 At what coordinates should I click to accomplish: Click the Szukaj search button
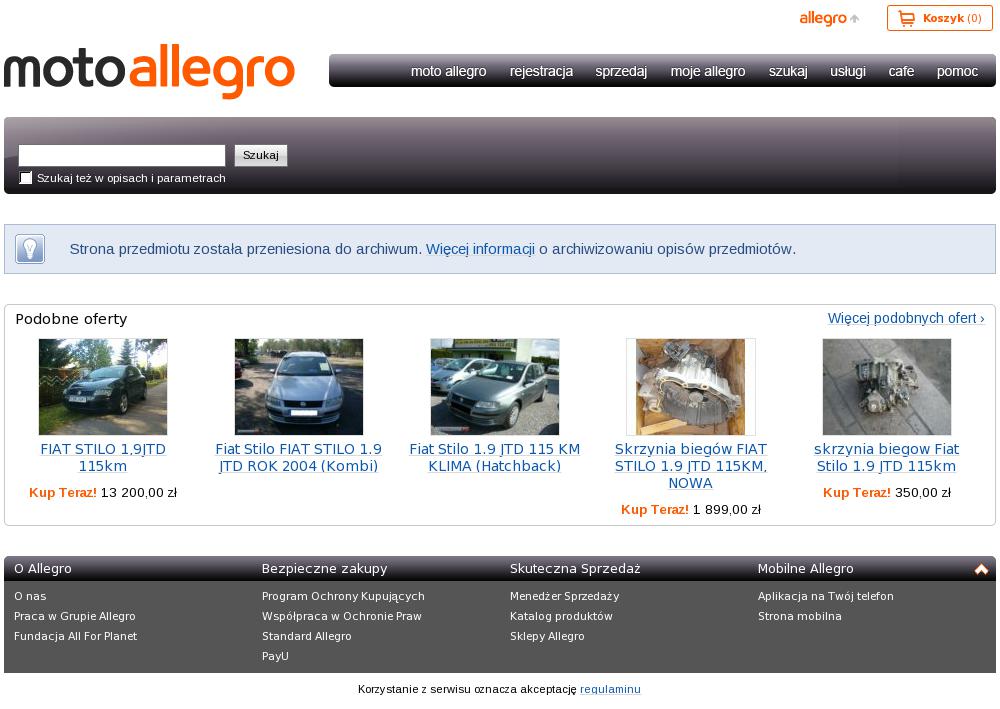(x=261, y=156)
